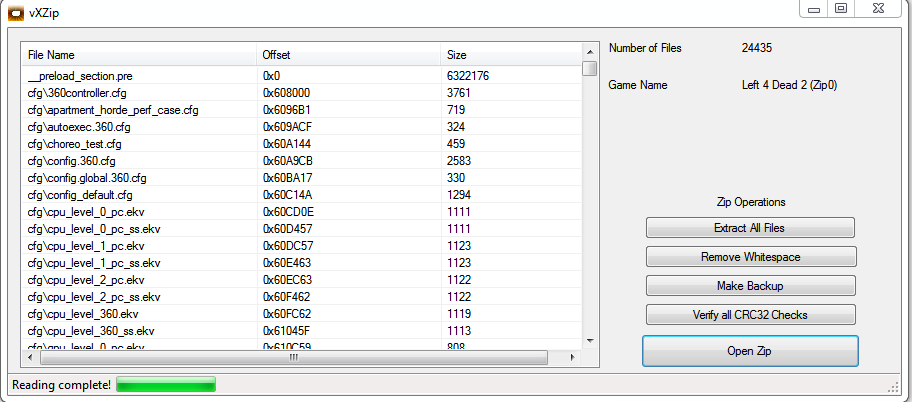Sort list by Offset column header

[348, 55]
